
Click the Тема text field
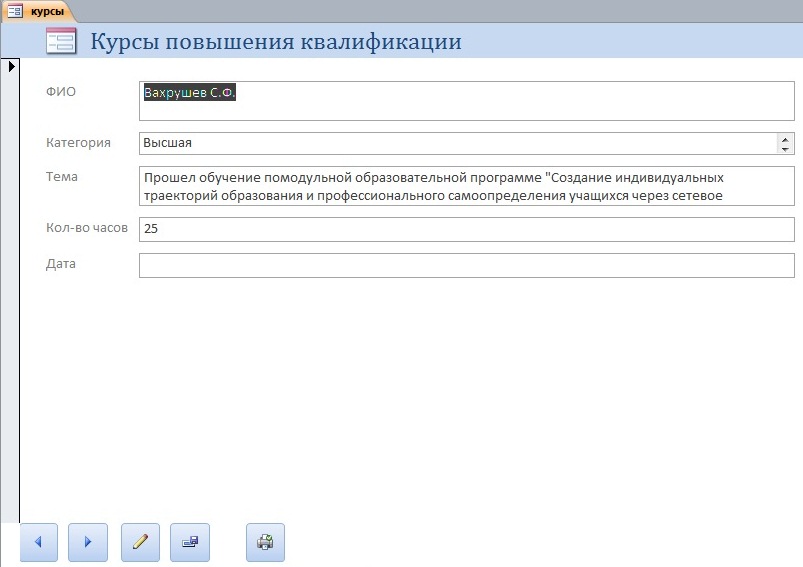coord(467,186)
